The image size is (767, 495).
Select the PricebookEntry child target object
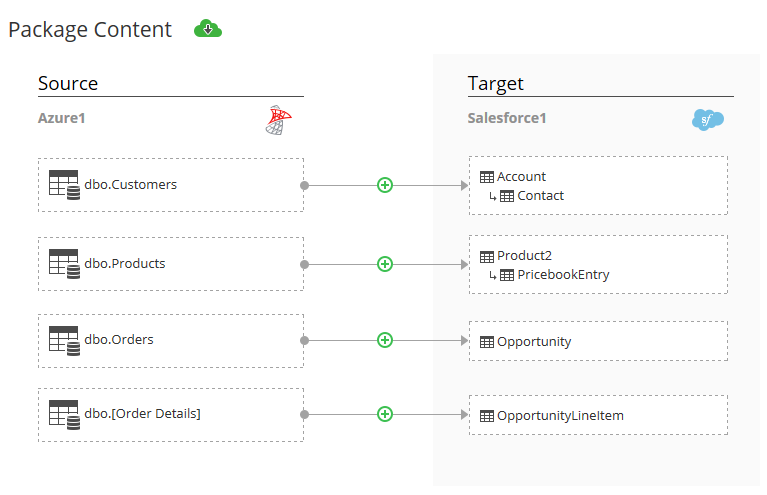click(564, 275)
